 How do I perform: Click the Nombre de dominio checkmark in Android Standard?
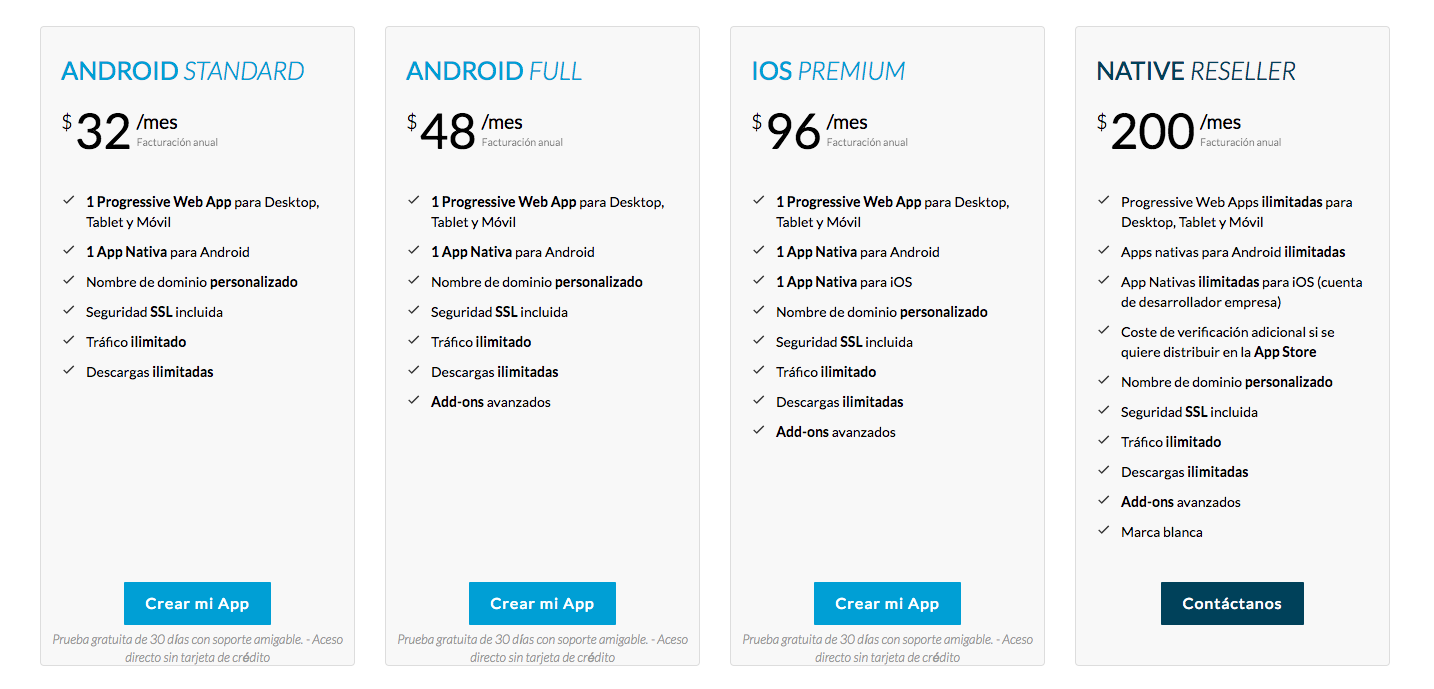(x=68, y=281)
